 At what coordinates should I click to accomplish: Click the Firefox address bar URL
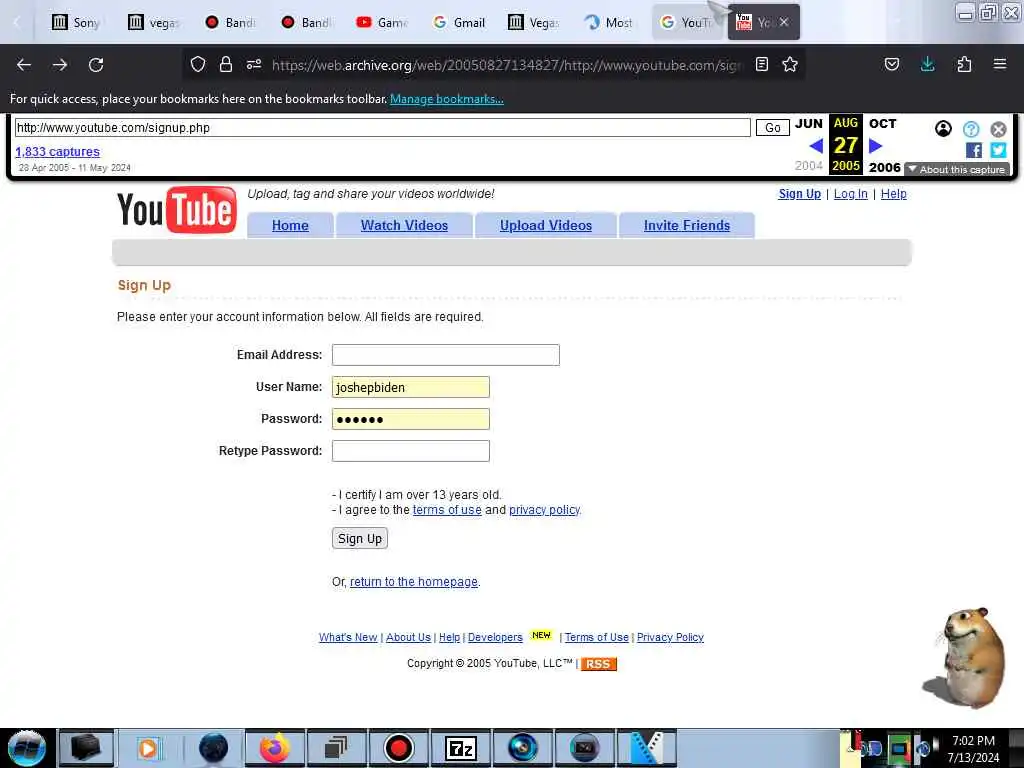tap(506, 65)
